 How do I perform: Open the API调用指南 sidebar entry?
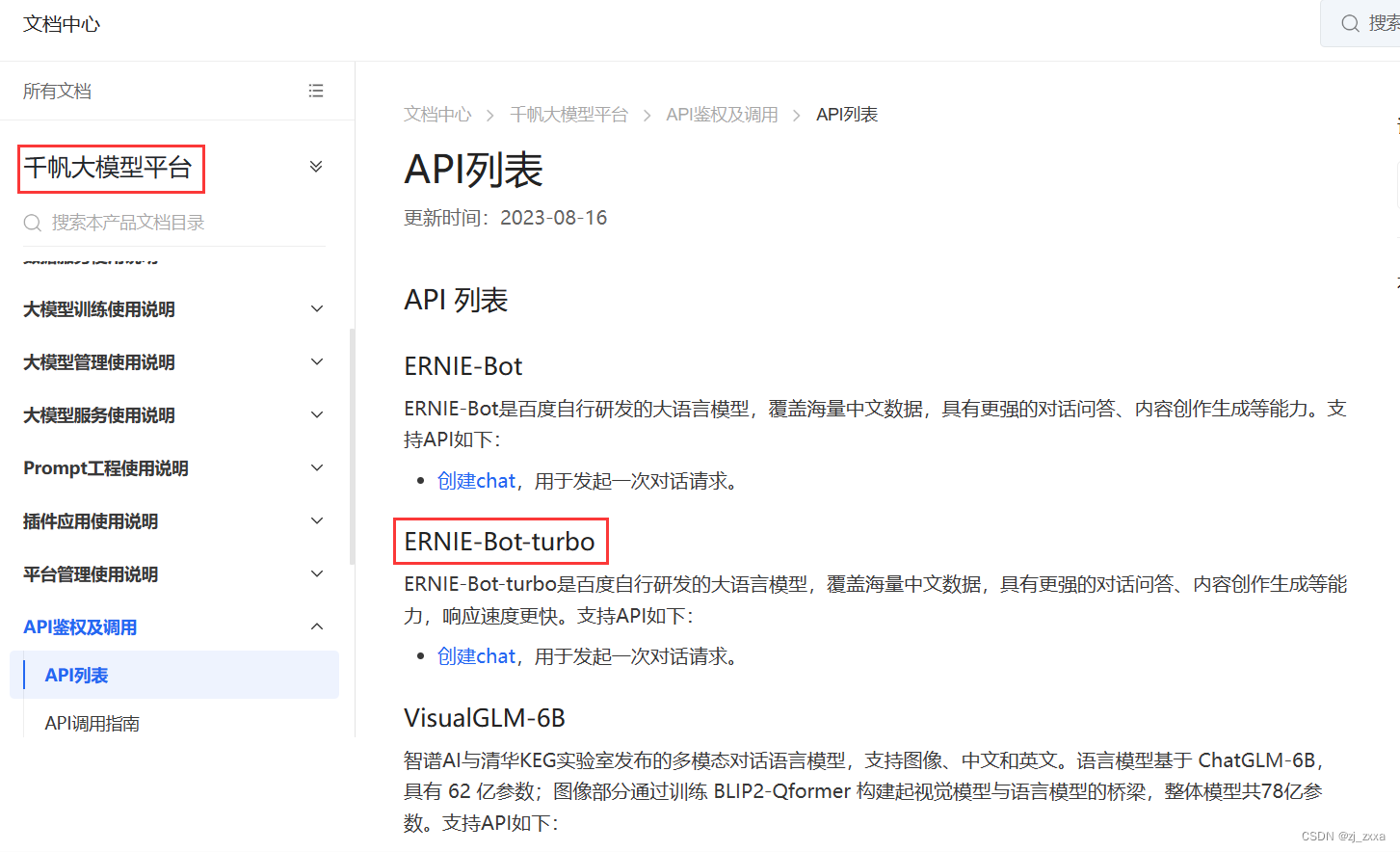point(92,723)
